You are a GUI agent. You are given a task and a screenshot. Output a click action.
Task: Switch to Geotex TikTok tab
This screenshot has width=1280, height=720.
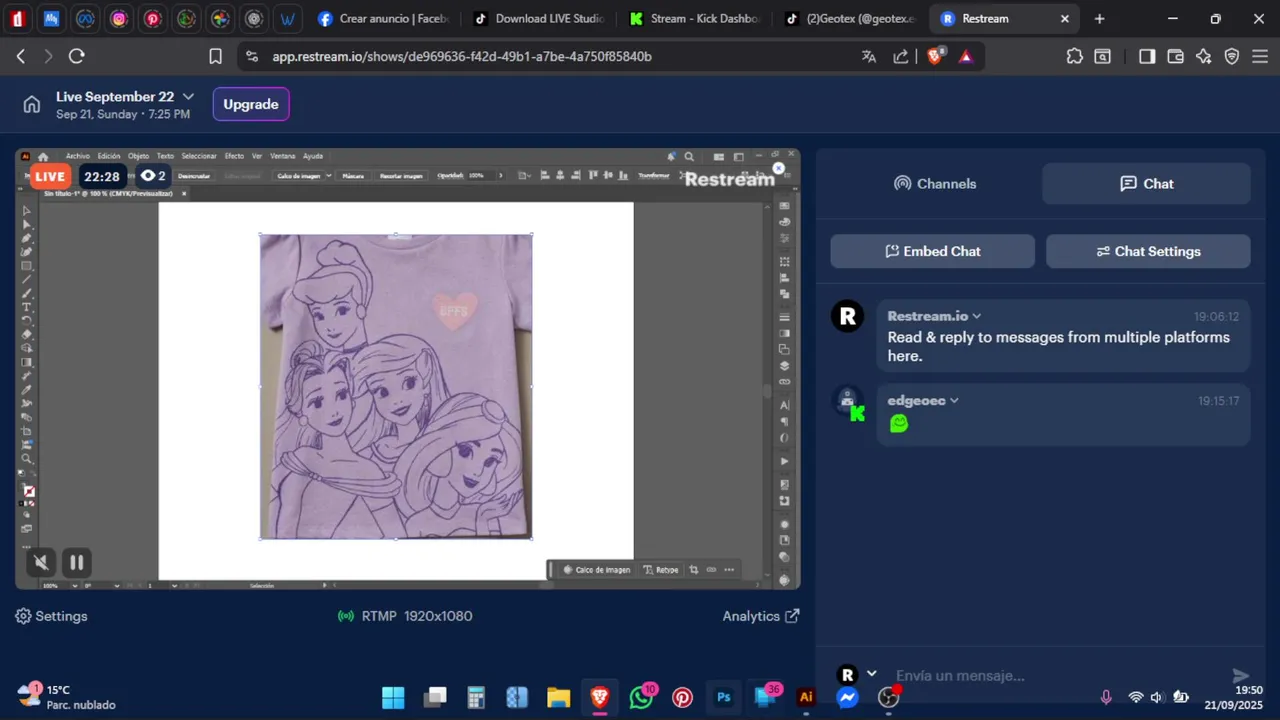click(851, 19)
